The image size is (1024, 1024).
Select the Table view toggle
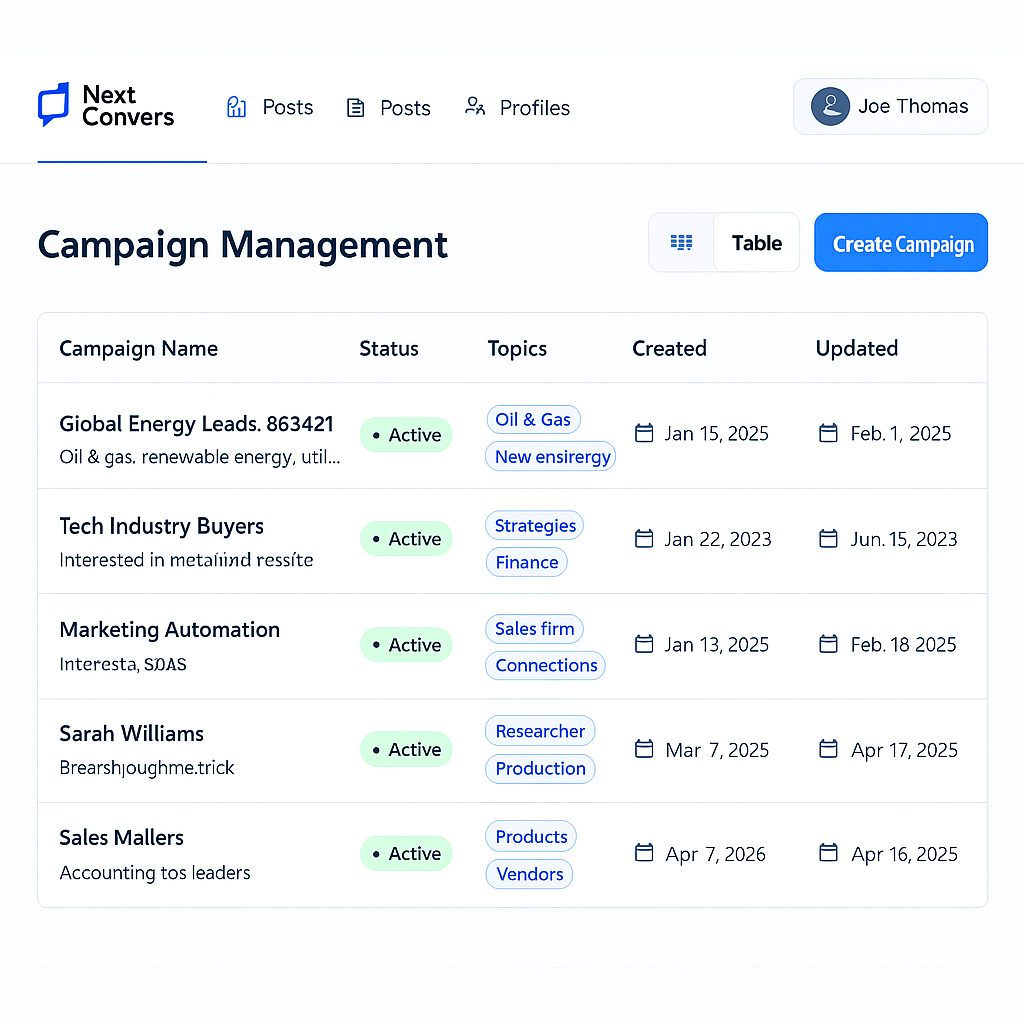[x=756, y=243]
